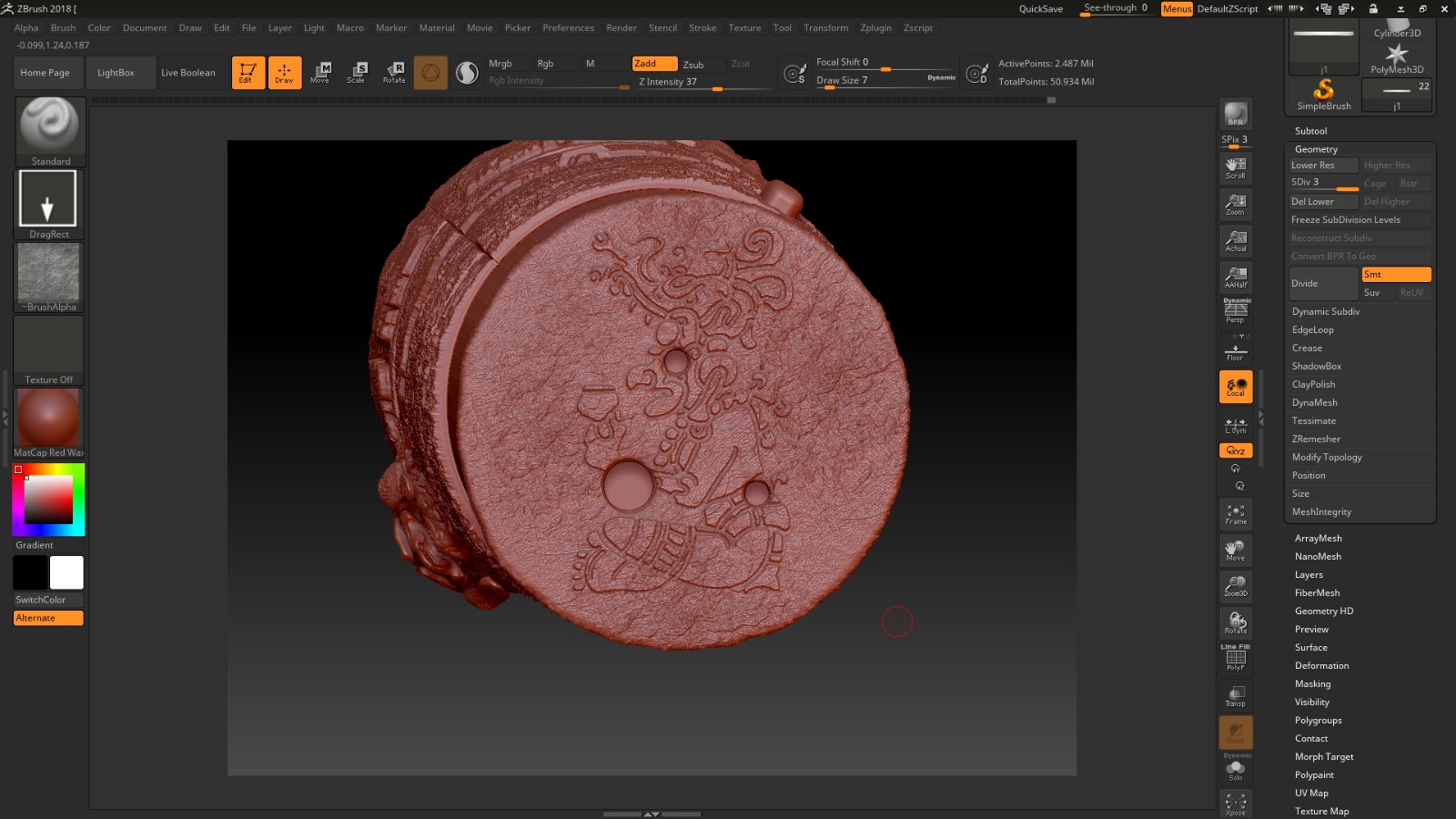The height and width of the screenshot is (819, 1456).
Task: Enable the PolyF line fill icon
Action: point(1236,659)
